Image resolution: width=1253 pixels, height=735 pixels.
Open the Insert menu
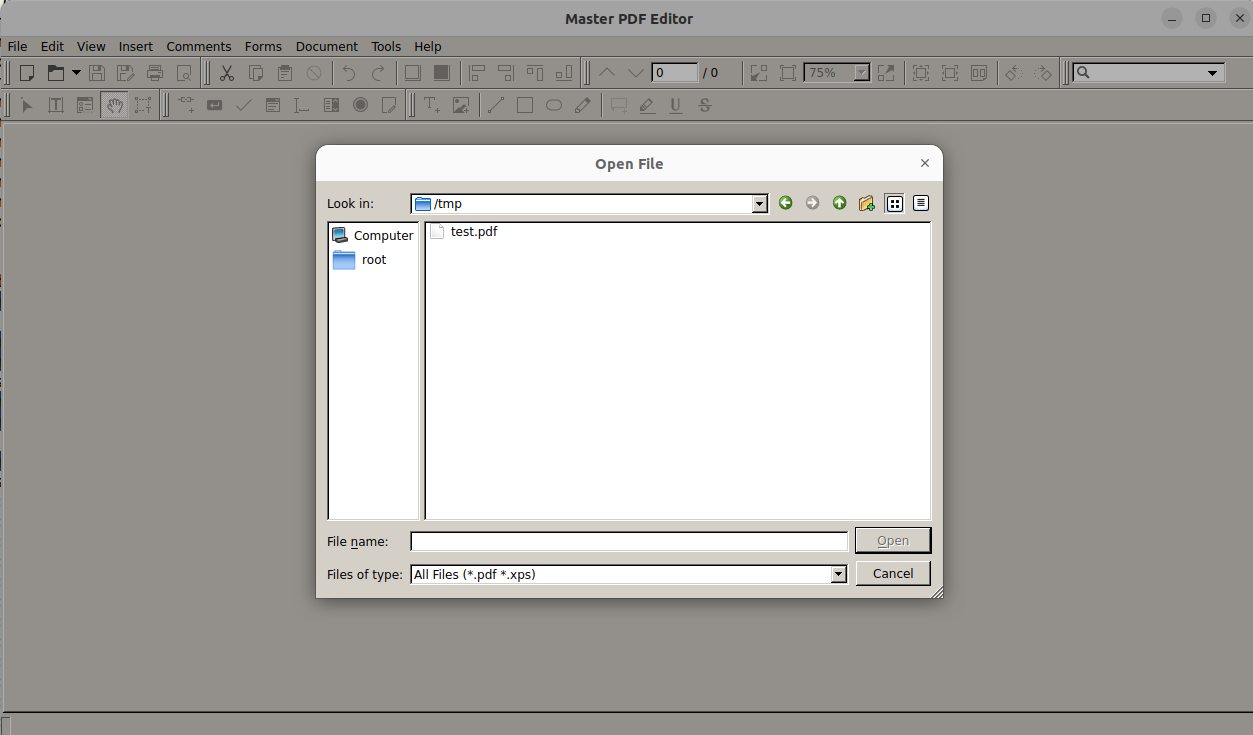[x=136, y=46]
